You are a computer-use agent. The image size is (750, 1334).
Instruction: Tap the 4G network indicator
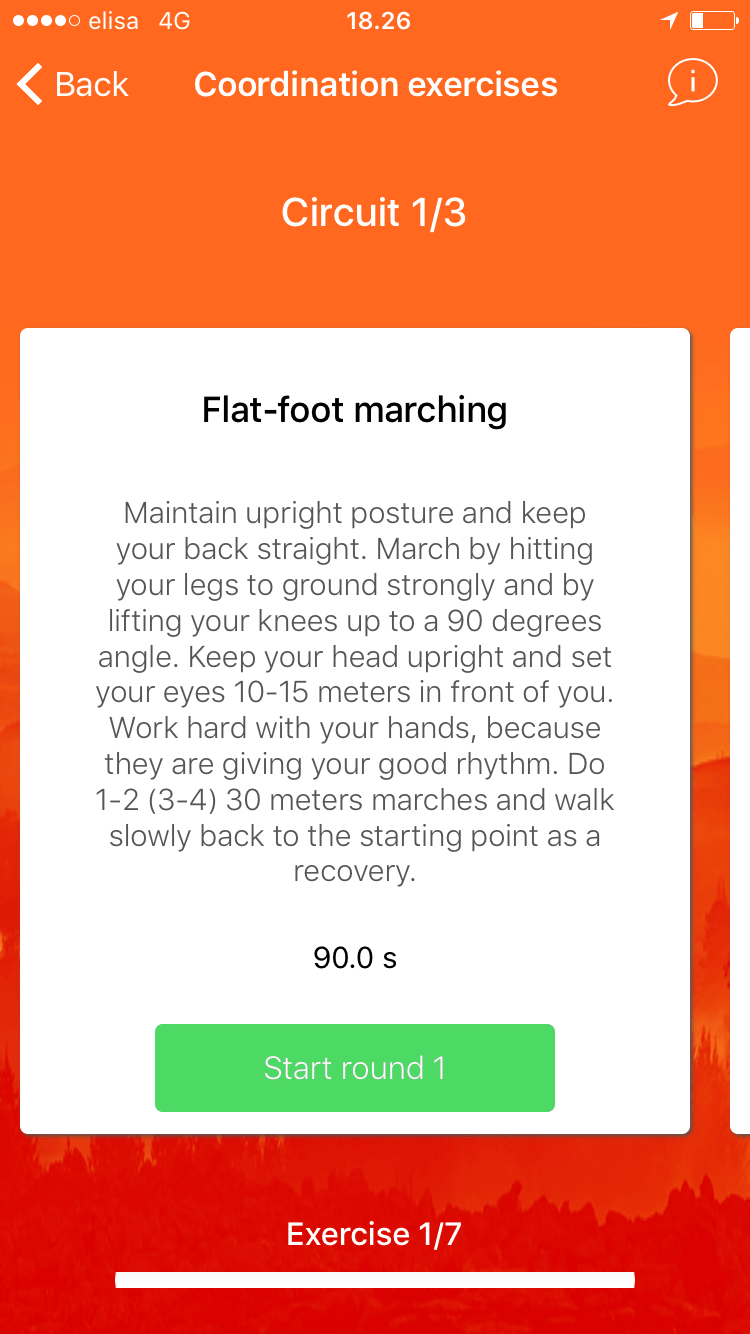point(174,21)
